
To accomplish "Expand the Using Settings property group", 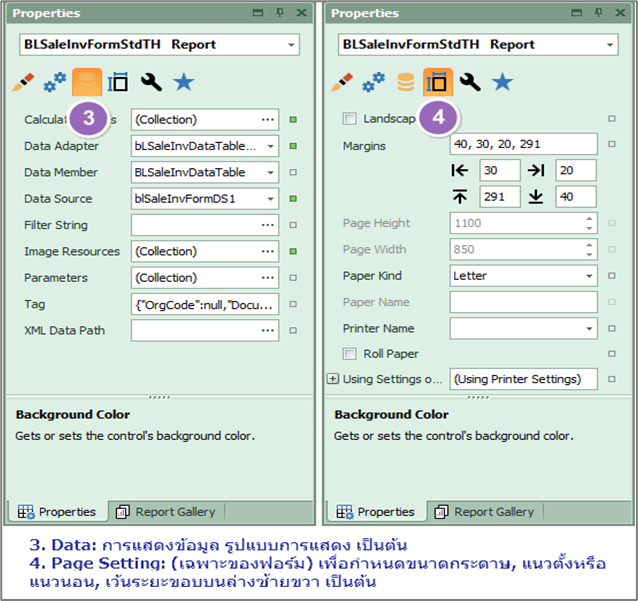I will coord(333,379).
